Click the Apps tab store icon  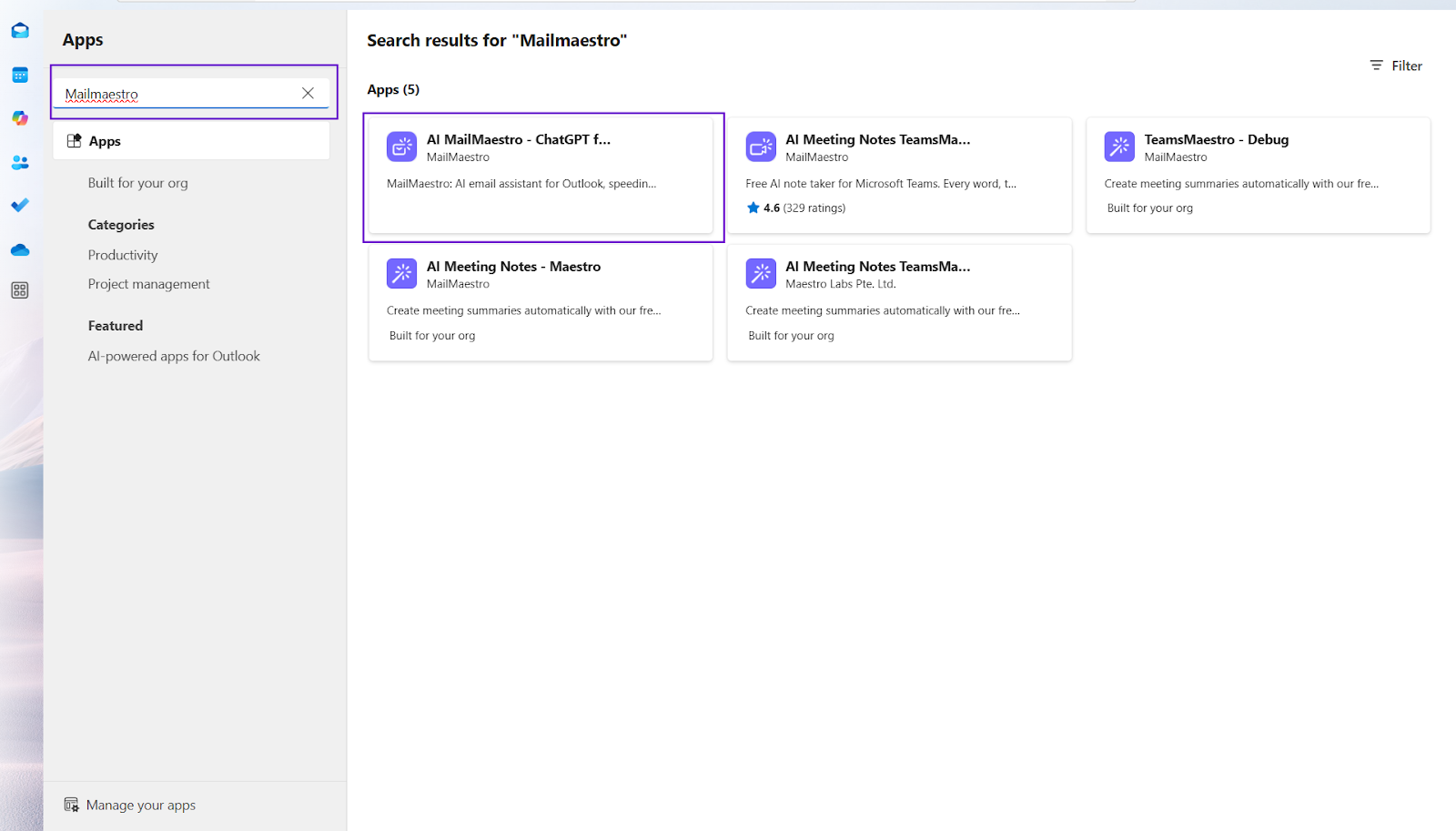[x=74, y=141]
